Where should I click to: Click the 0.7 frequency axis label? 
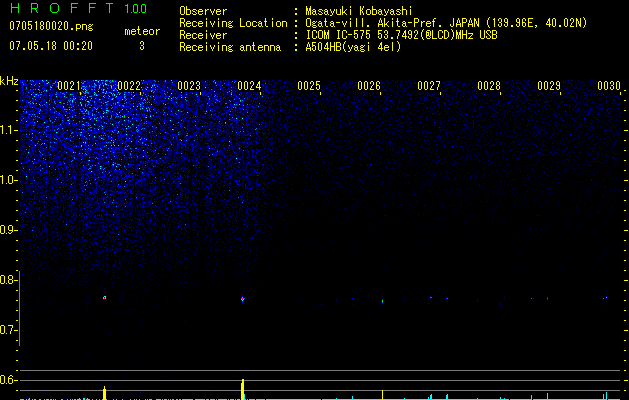click(9, 330)
